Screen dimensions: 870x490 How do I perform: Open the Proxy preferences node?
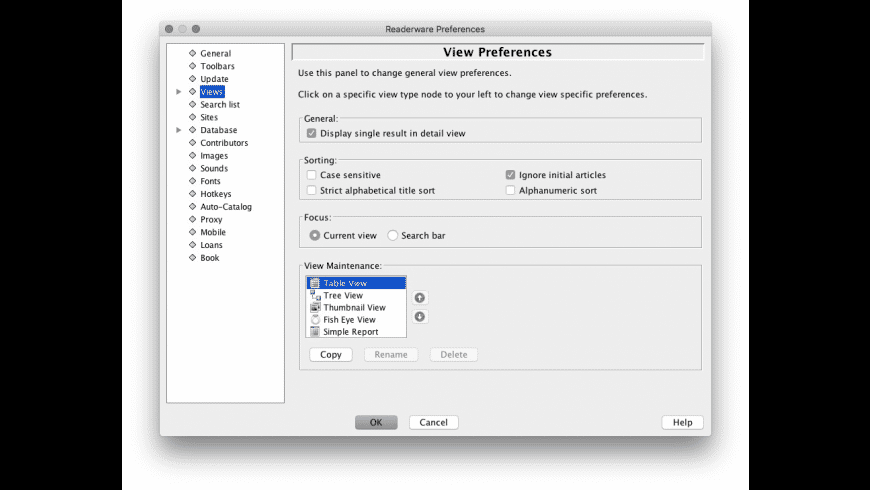(x=211, y=219)
